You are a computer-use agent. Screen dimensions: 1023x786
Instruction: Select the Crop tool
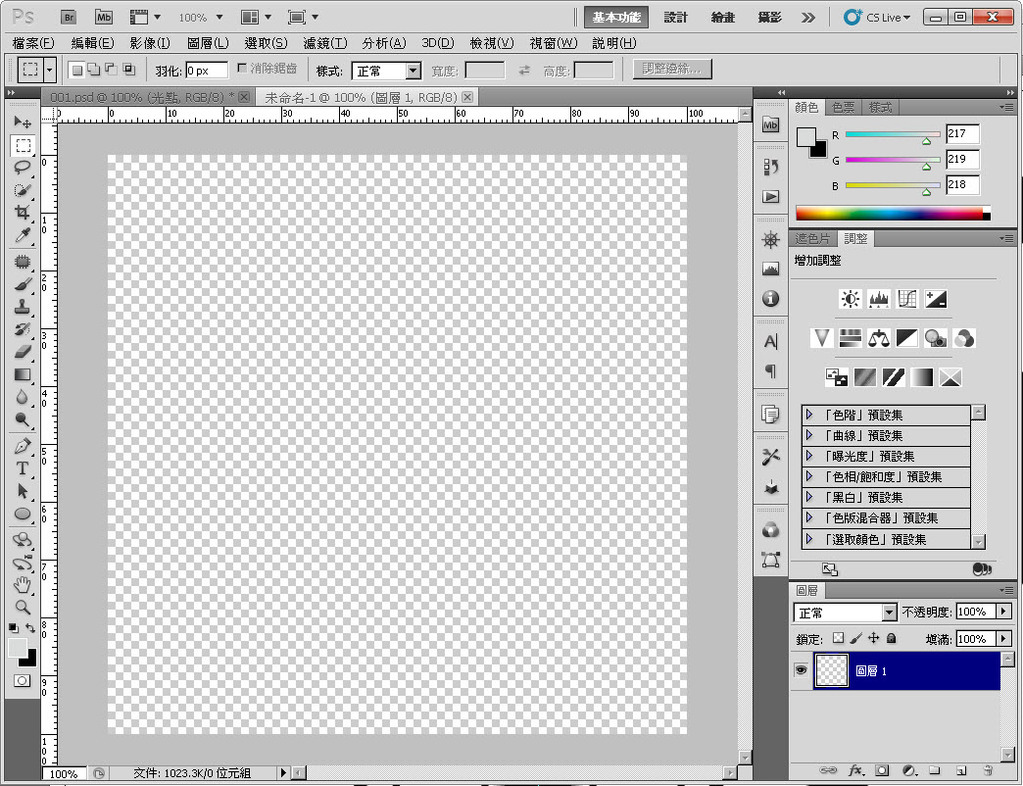[22, 213]
